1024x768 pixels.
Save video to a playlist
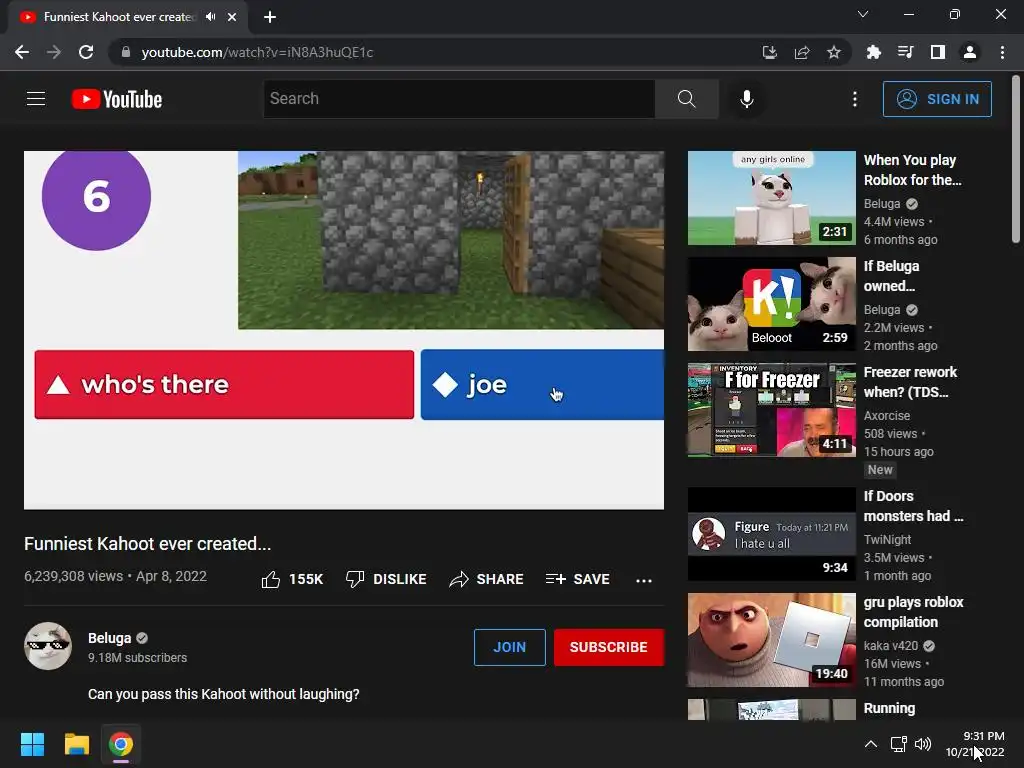tap(578, 579)
